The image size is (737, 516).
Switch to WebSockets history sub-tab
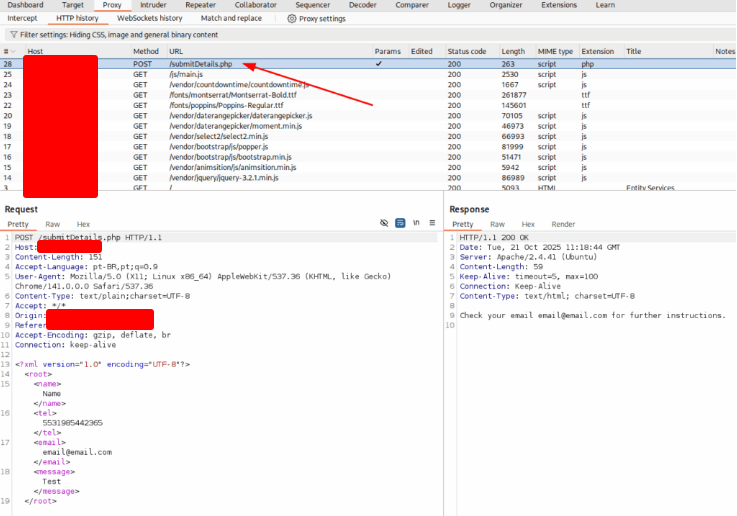(x=150, y=18)
